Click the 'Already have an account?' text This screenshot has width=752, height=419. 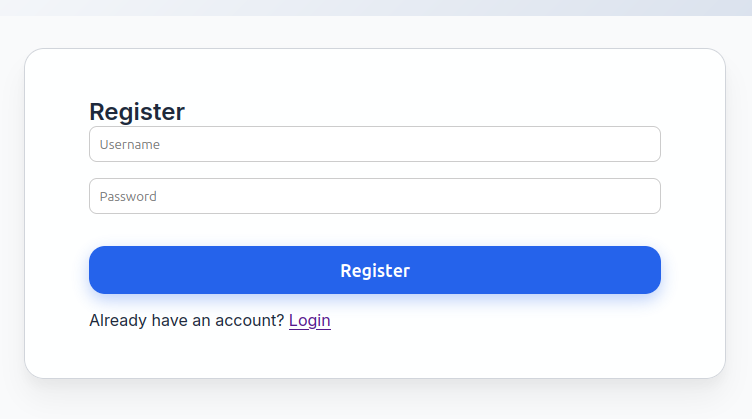(x=186, y=321)
